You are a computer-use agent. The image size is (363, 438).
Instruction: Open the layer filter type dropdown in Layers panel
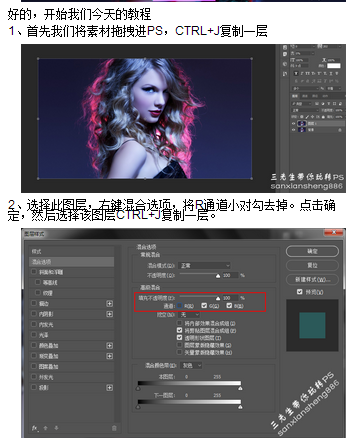tap(301, 104)
